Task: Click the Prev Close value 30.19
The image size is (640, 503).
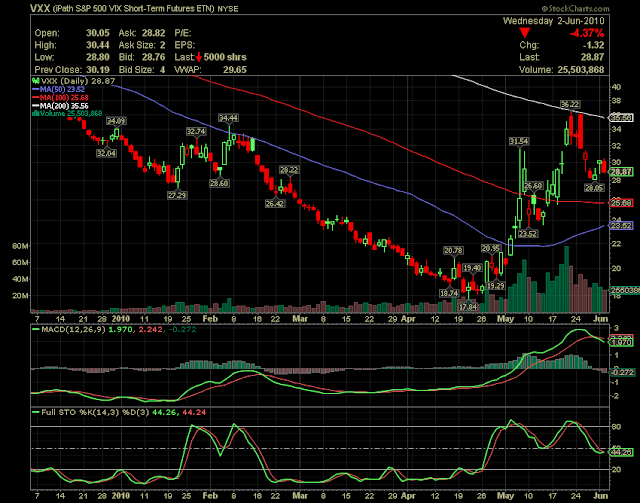Action: 98,69
